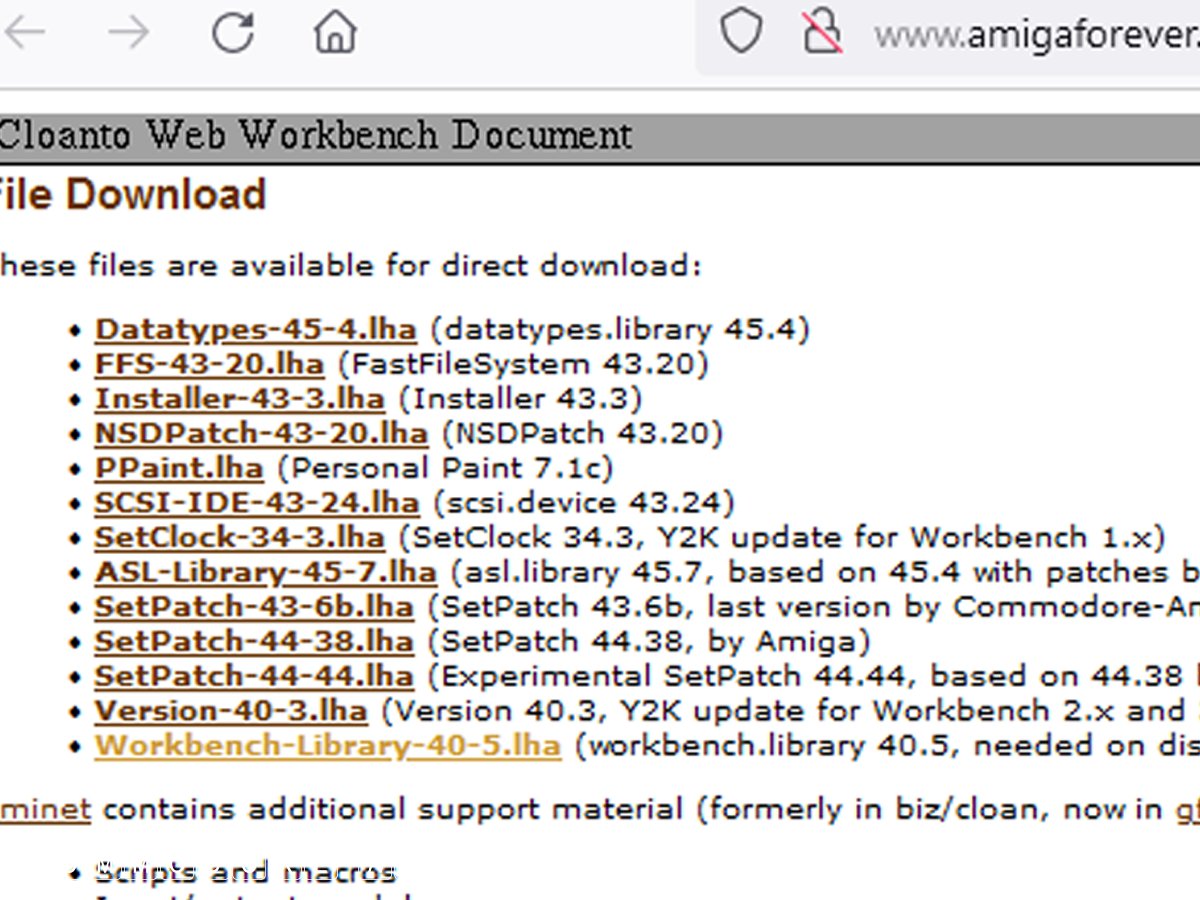Open the Installer-43-3.lha link
The height and width of the screenshot is (900, 1200).
point(239,399)
